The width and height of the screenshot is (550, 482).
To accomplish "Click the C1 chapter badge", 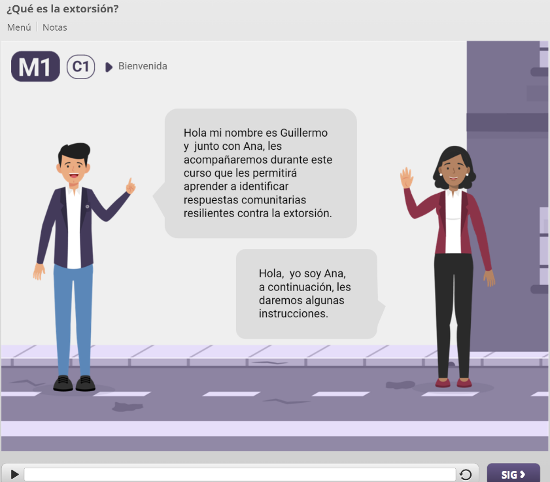I will point(81,66).
